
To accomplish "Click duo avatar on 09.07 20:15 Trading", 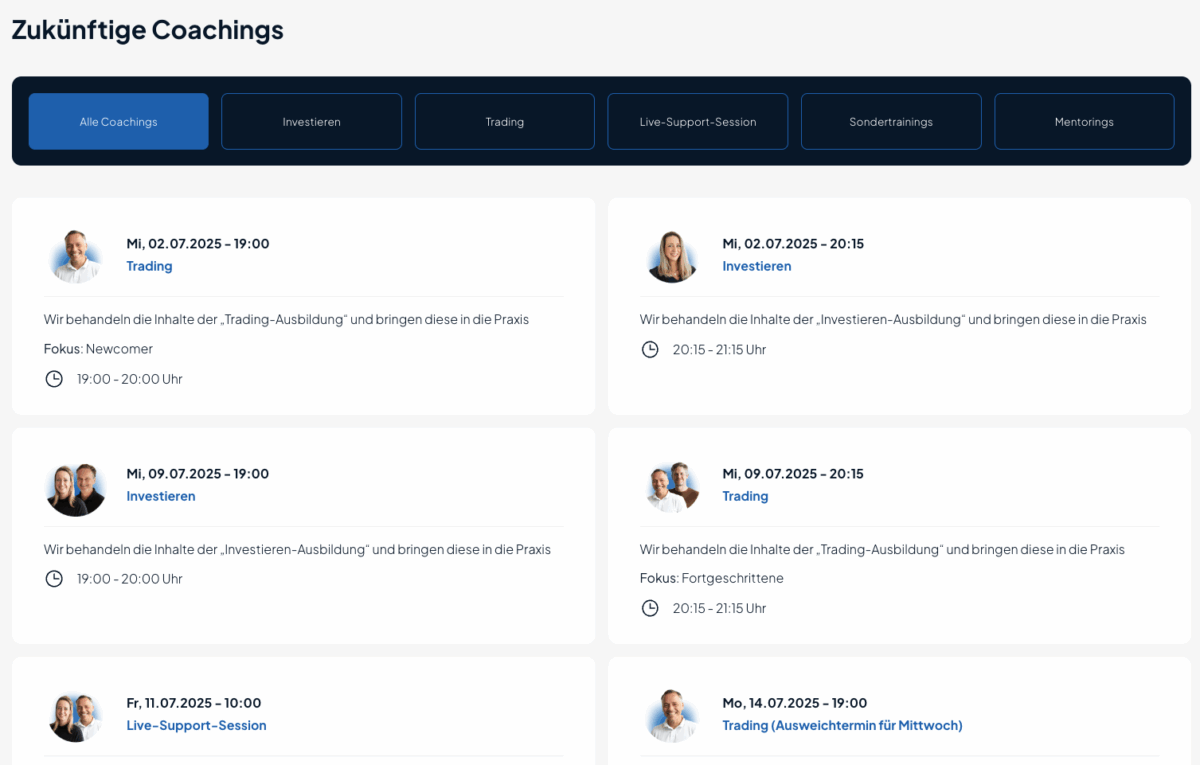I will click(x=672, y=487).
